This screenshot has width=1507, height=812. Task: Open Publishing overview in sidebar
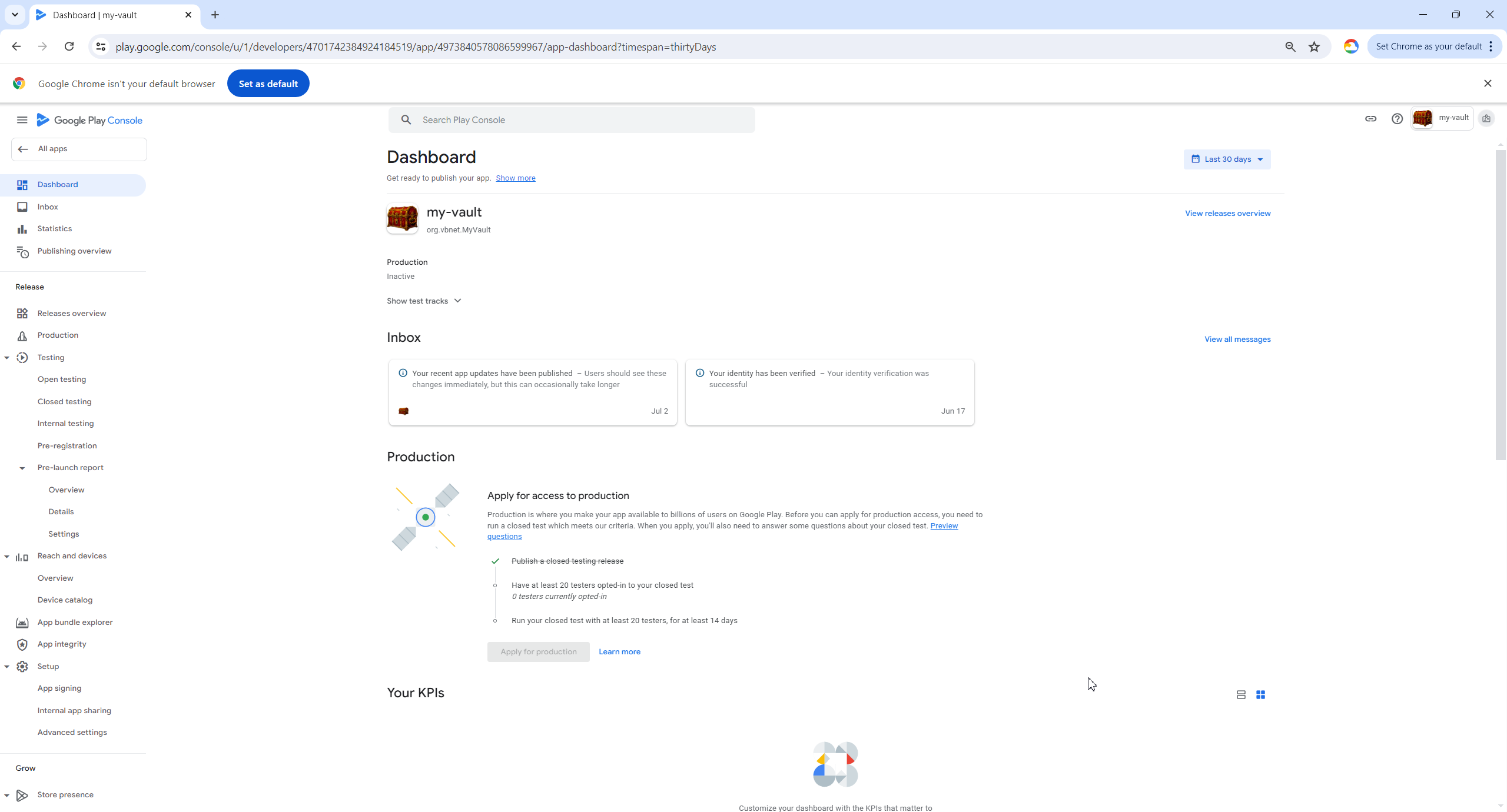tap(74, 251)
